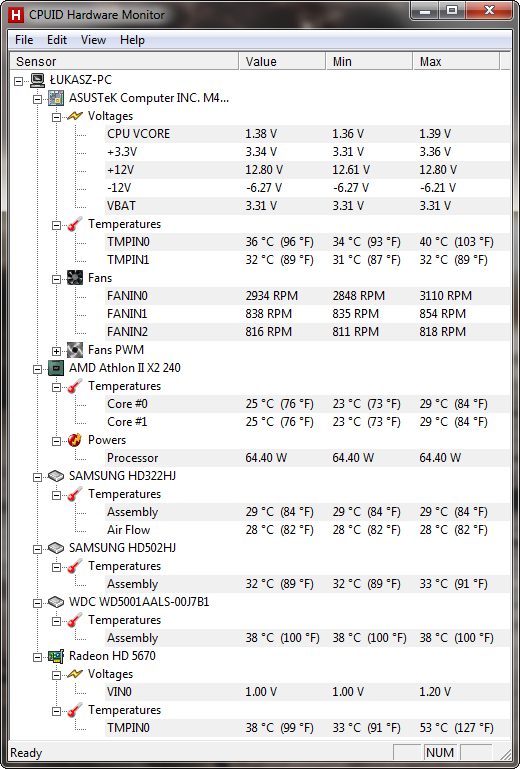
Task: Collapse the ŁUKASZ-PC root node
Action: pos(19,81)
